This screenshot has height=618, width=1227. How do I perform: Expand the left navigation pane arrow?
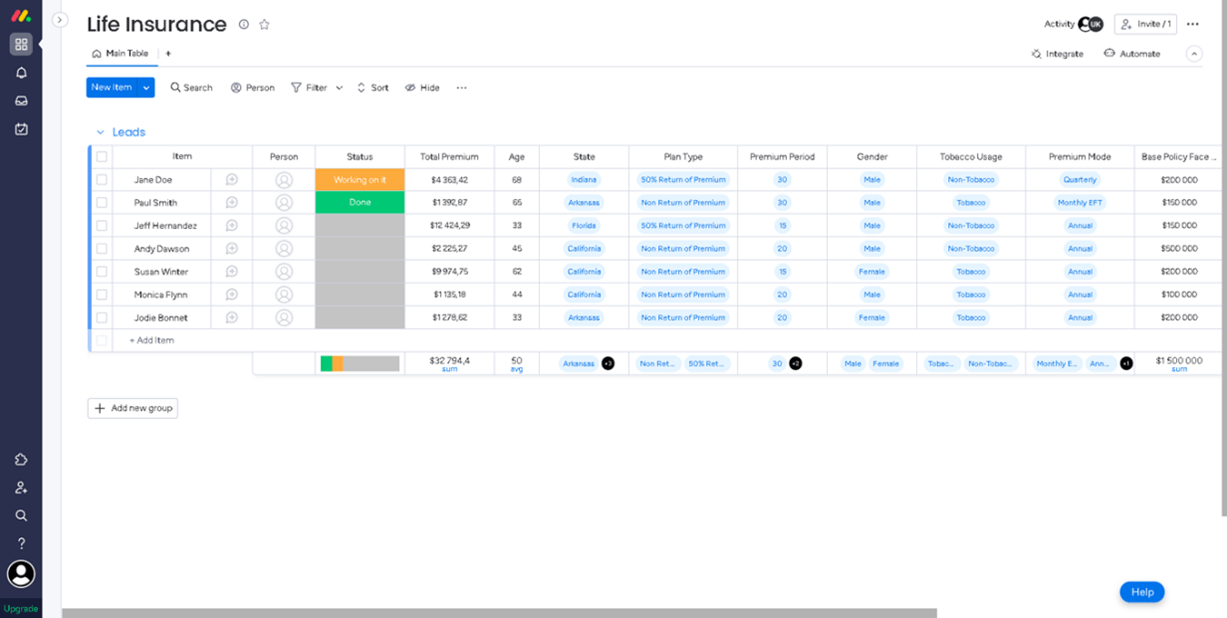pos(60,20)
